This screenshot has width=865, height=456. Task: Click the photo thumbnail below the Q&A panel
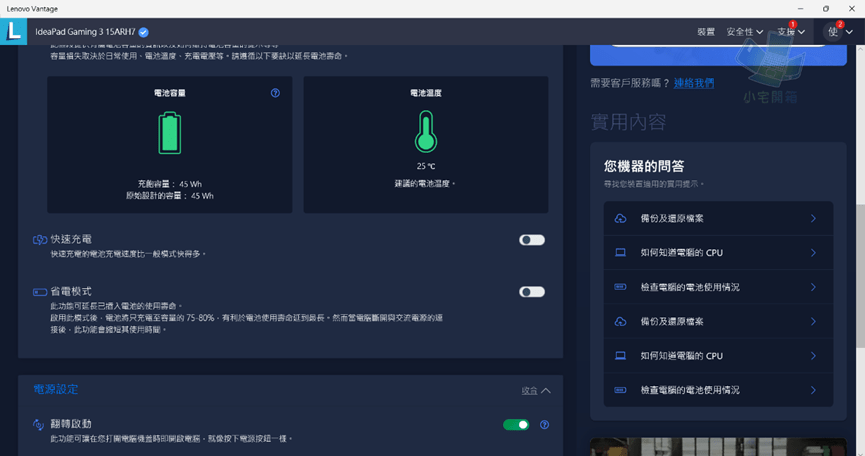(718, 447)
